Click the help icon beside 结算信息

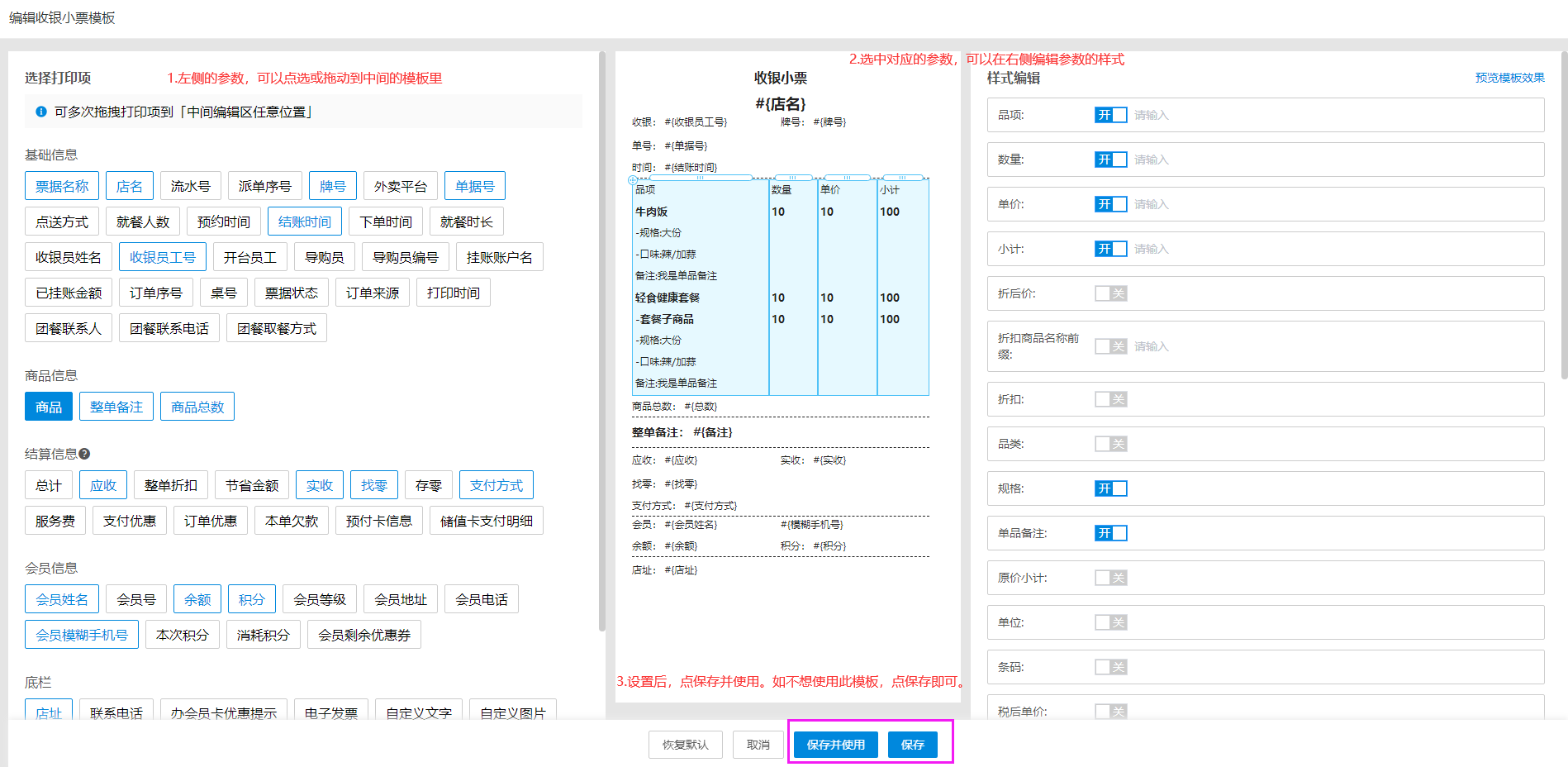coord(84,454)
